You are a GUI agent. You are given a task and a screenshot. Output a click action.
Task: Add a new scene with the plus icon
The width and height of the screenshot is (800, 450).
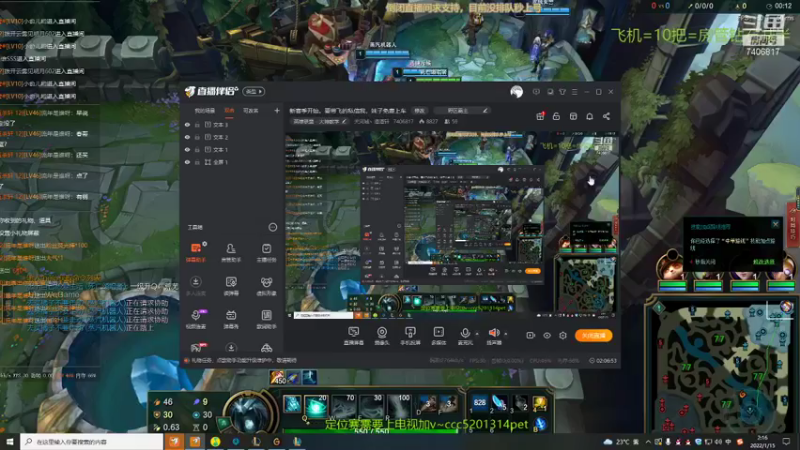click(277, 110)
